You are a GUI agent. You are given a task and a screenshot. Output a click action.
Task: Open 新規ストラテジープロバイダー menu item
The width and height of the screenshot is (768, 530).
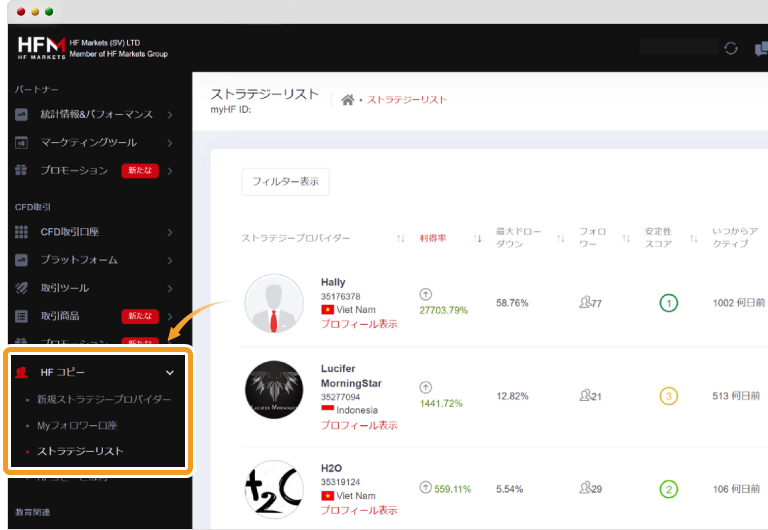[x=104, y=399]
